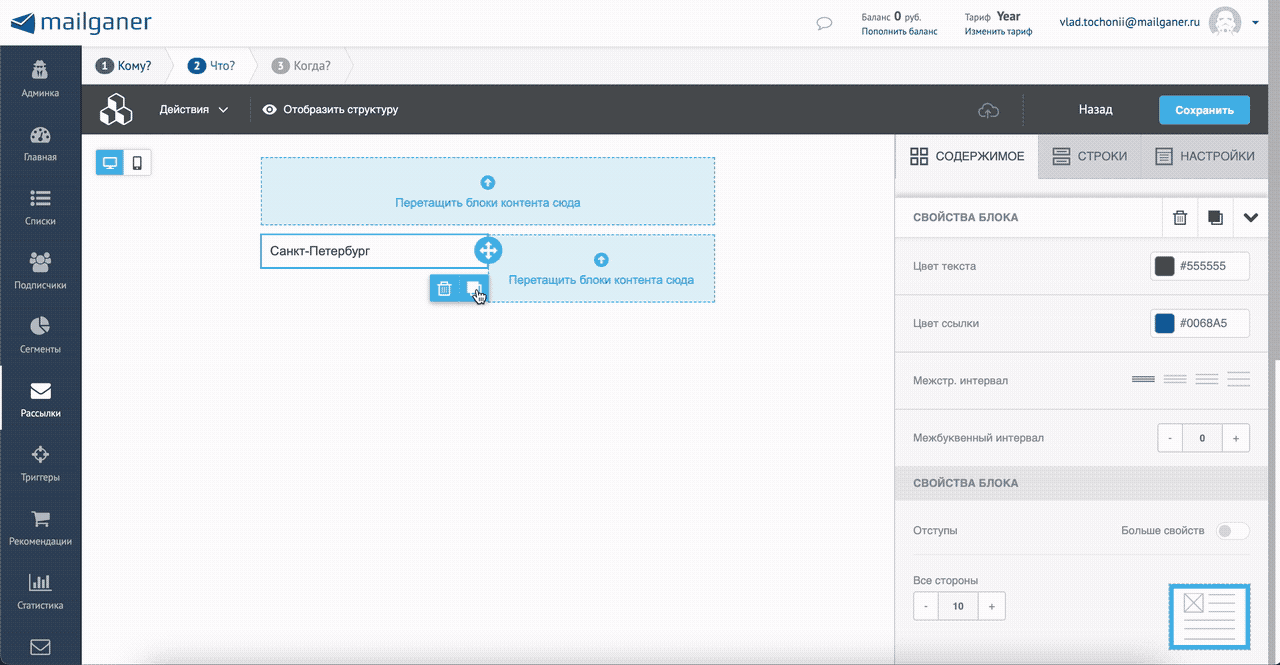Image resolution: width=1280 pixels, height=665 pixels.
Task: Open user account dropdown arrow
Action: point(1254,21)
